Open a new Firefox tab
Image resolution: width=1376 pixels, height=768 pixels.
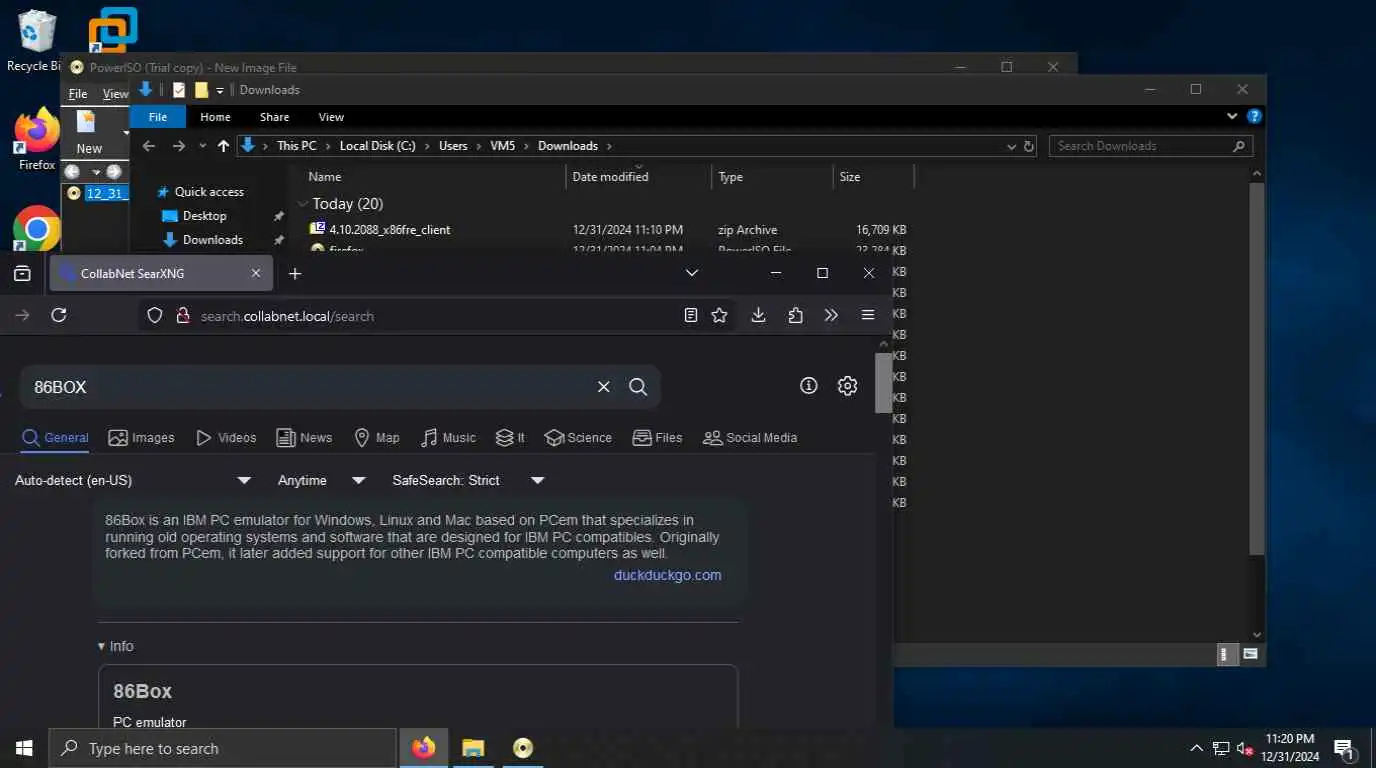click(x=294, y=273)
